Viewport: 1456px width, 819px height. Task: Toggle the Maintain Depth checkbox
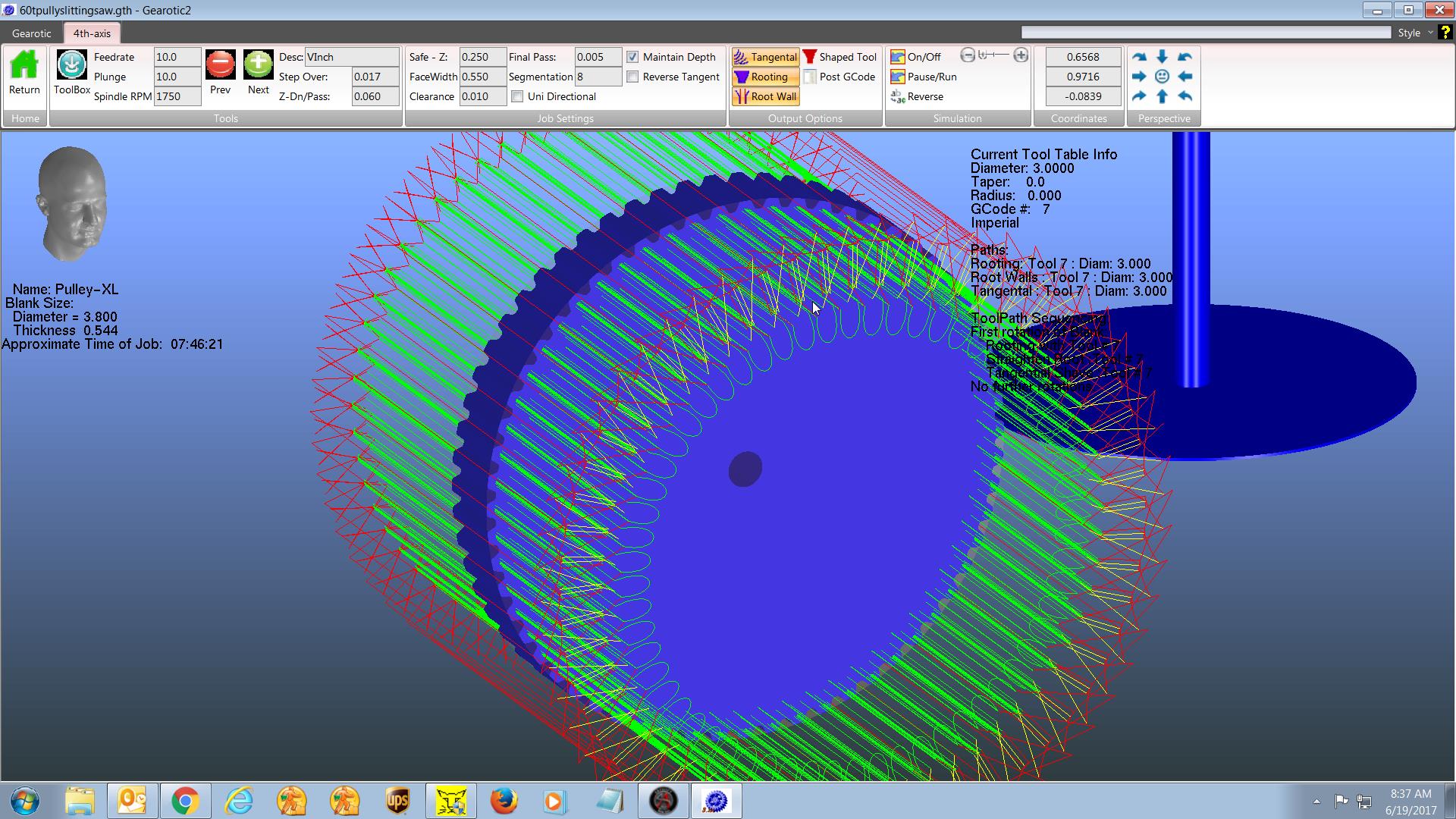click(x=632, y=57)
